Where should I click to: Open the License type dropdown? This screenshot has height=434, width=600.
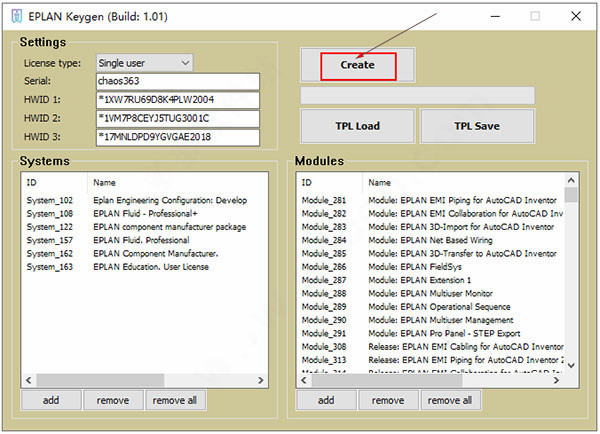pyautogui.click(x=143, y=63)
